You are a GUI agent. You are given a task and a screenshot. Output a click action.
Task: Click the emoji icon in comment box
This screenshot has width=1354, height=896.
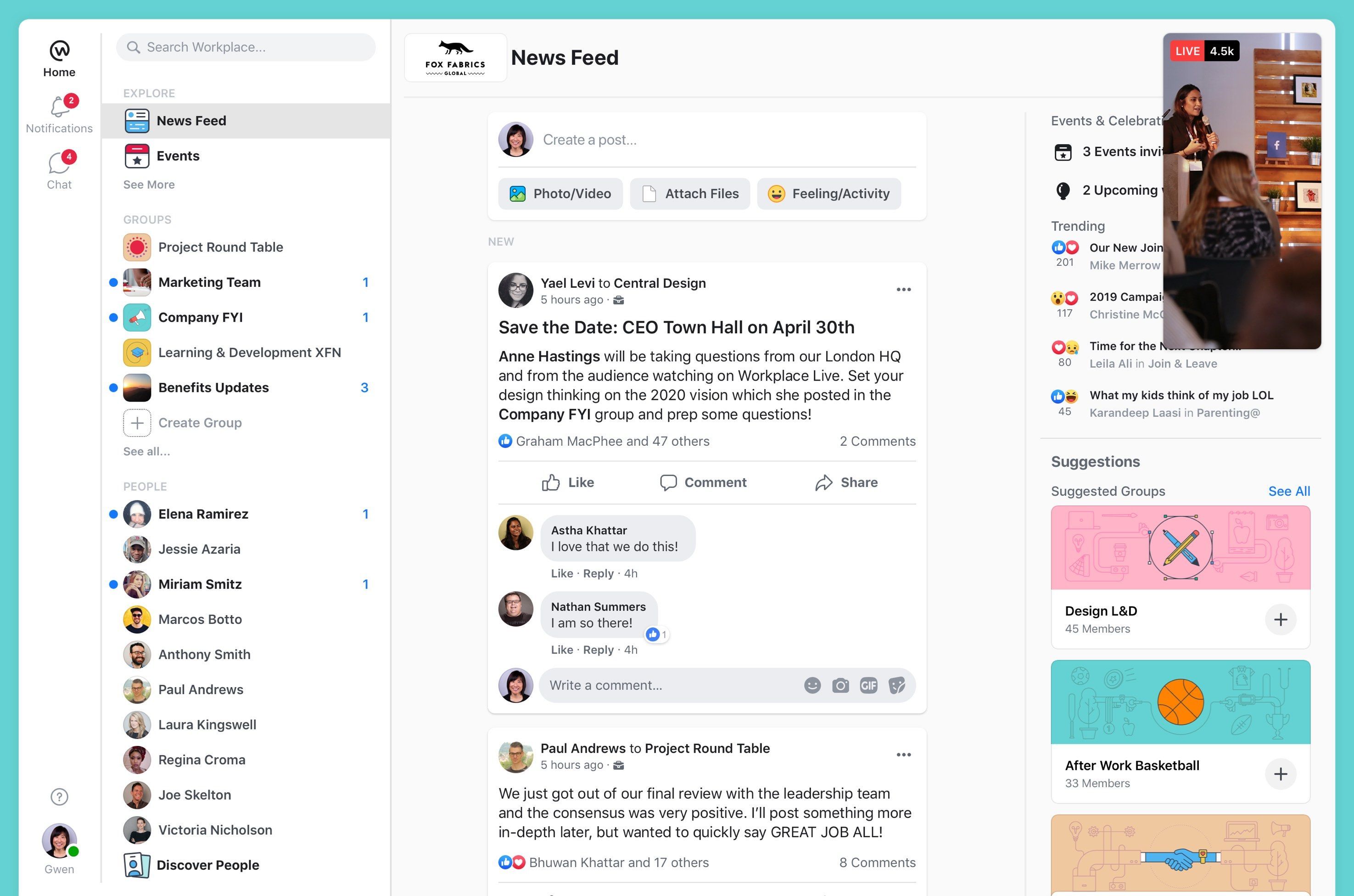tap(812, 685)
